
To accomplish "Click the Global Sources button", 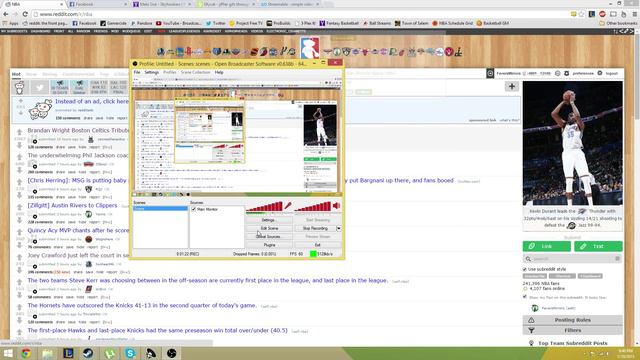I will coord(268,237).
